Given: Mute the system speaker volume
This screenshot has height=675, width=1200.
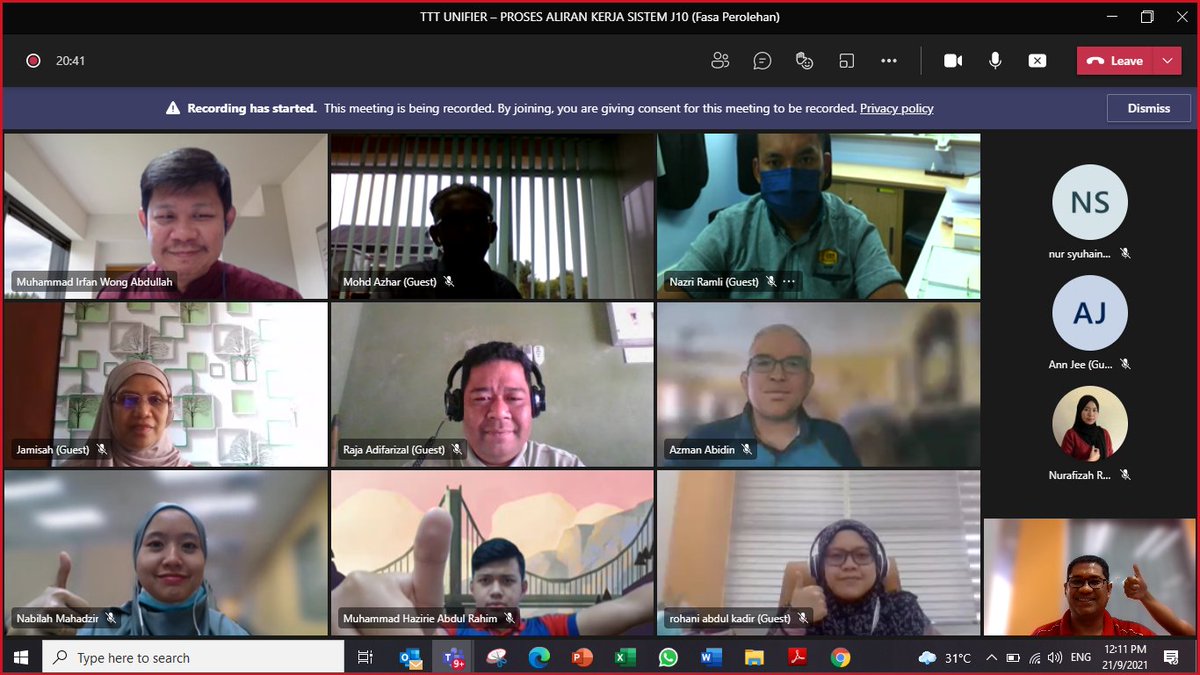Looking at the screenshot, I should 1053,657.
